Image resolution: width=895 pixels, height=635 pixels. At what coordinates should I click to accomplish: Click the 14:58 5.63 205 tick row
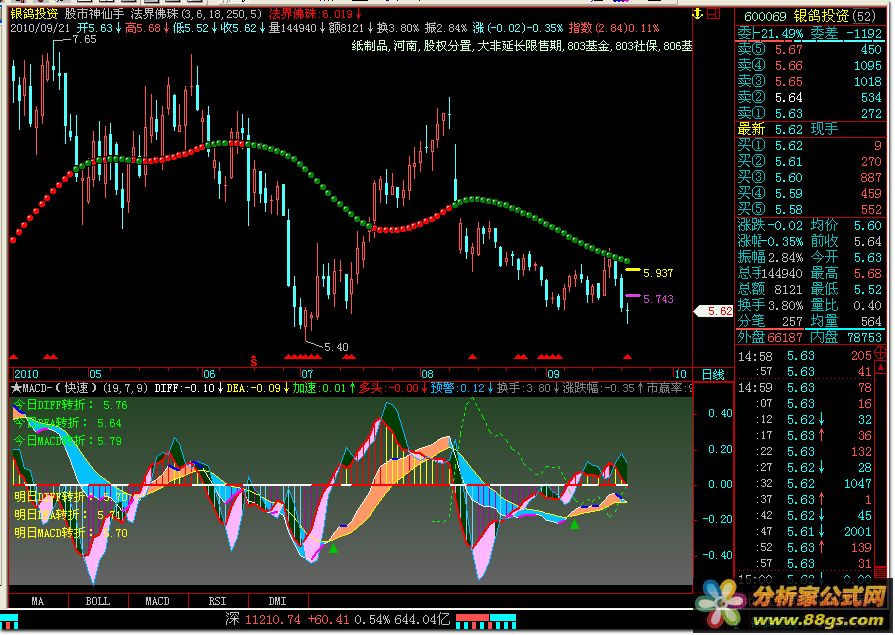[805, 356]
